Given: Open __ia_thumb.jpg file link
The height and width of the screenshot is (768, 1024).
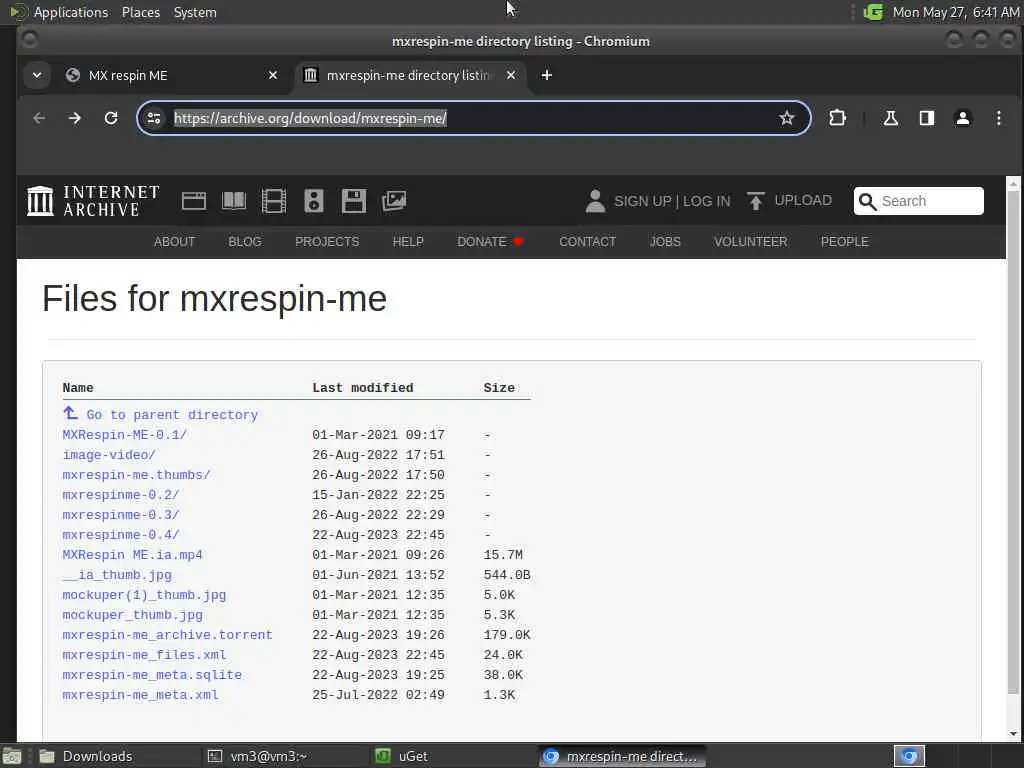Looking at the screenshot, I should pos(117,575).
